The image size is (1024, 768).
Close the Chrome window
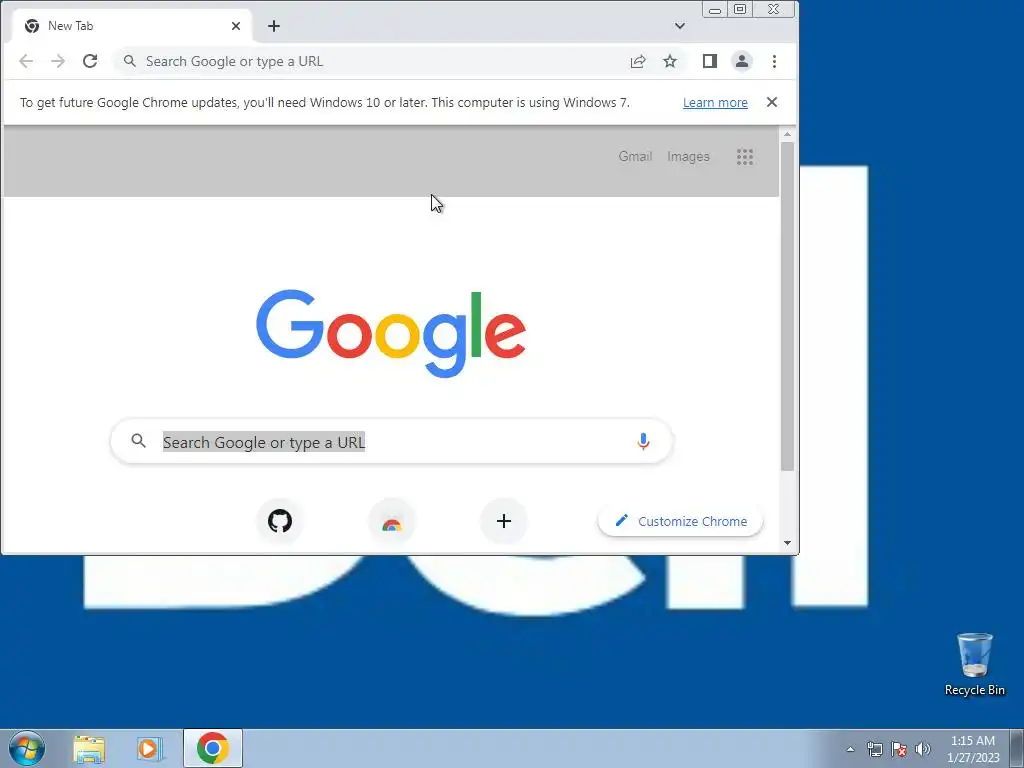774,9
